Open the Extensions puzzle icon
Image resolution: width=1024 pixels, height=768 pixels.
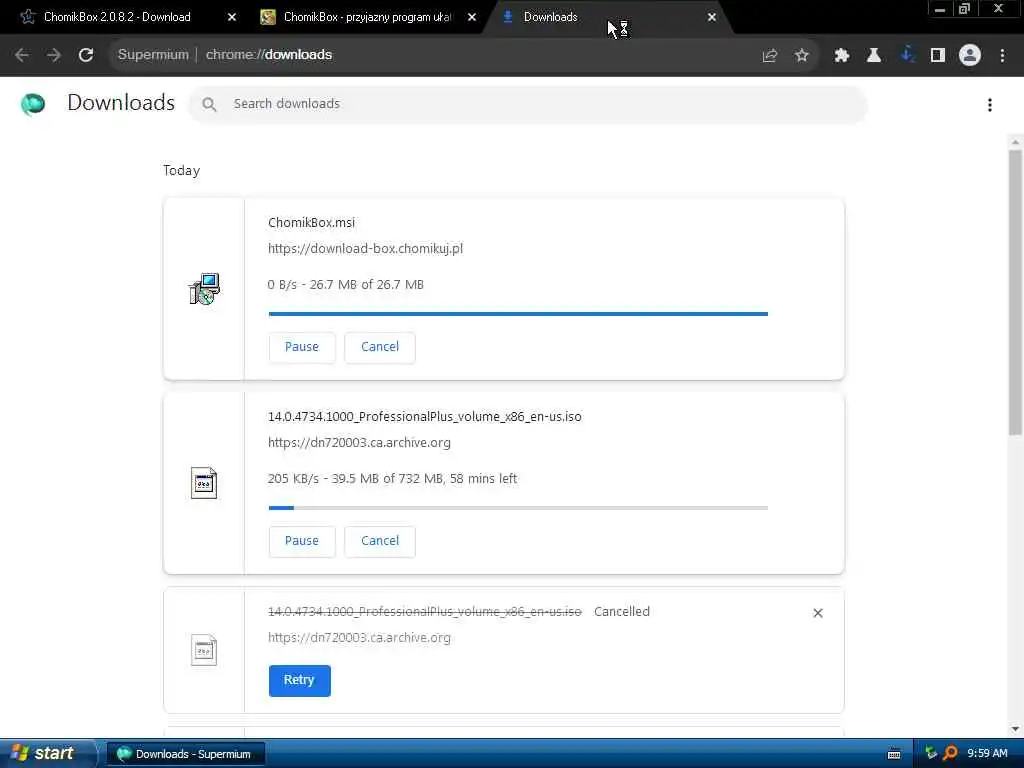coord(842,56)
